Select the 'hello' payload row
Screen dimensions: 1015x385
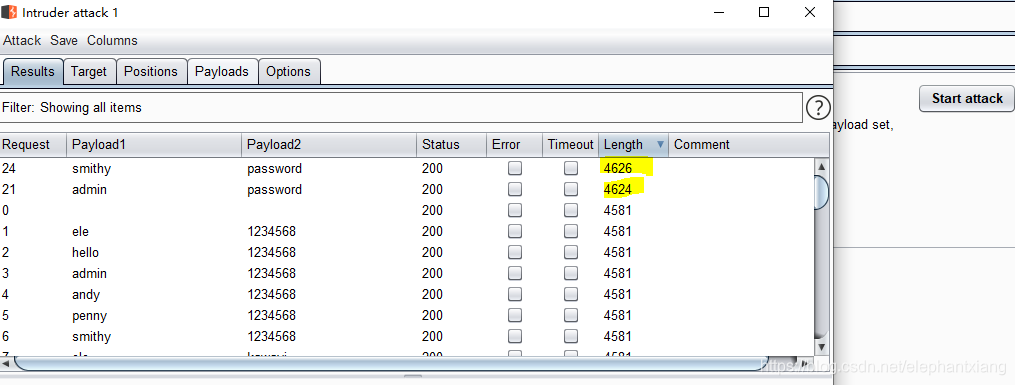85,252
